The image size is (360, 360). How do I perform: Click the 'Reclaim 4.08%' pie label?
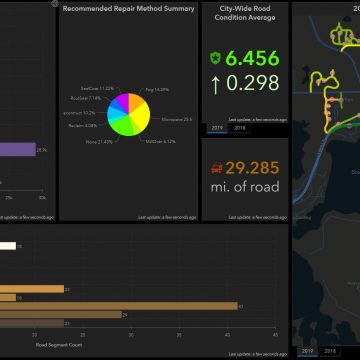pos(83,126)
